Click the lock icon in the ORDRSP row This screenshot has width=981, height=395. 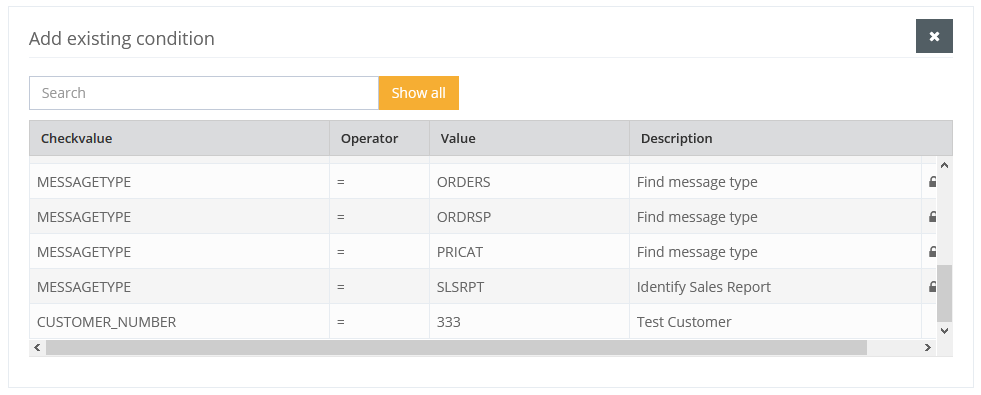[932, 217]
